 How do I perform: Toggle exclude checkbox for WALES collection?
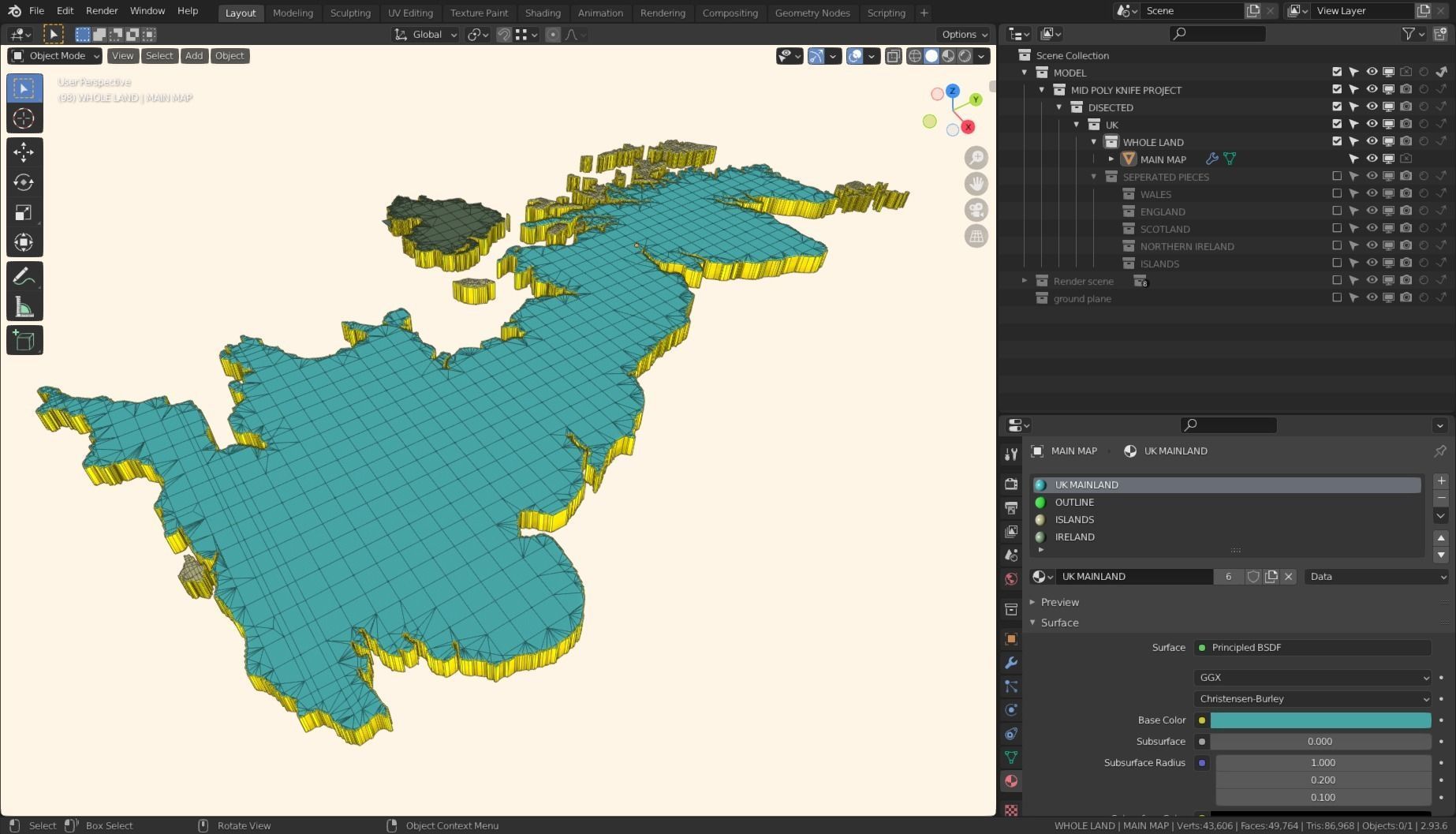1337,193
